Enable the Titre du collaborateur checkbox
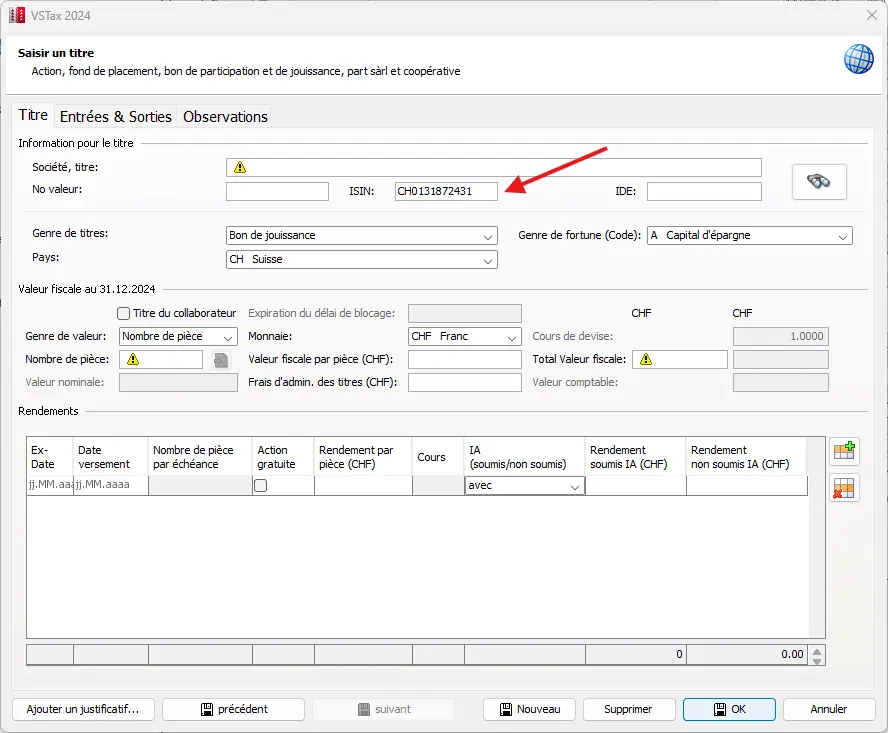Image resolution: width=888 pixels, height=733 pixels. point(124,313)
